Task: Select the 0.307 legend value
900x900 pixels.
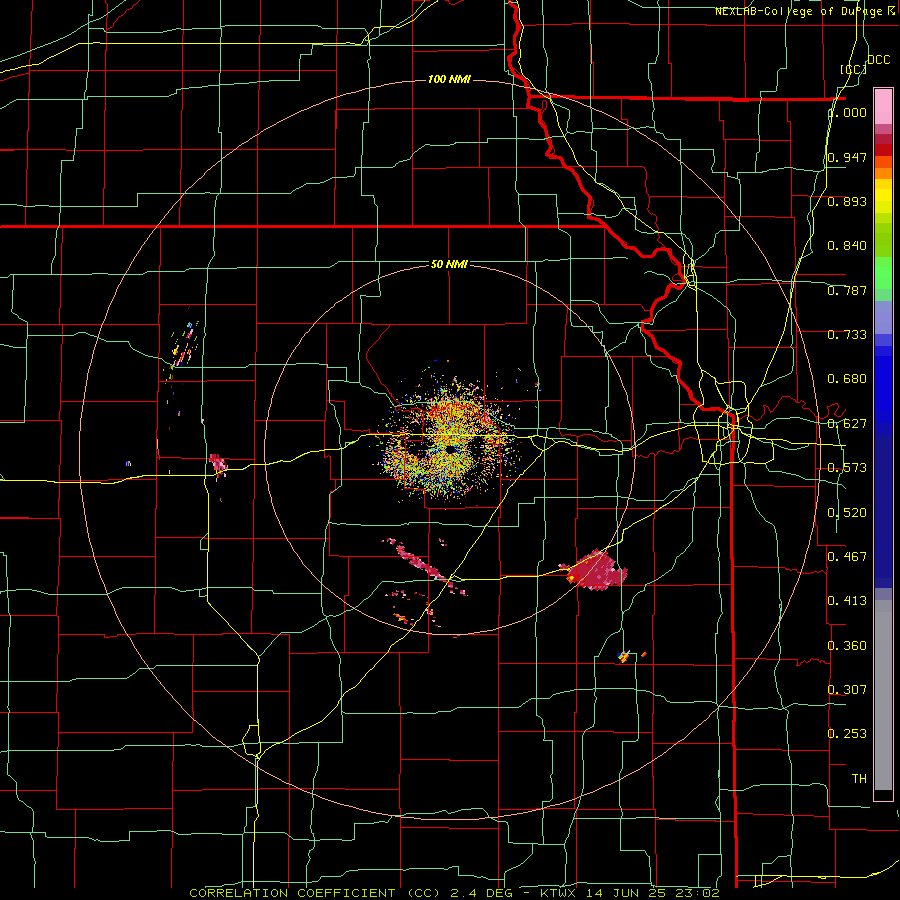Action: point(847,689)
